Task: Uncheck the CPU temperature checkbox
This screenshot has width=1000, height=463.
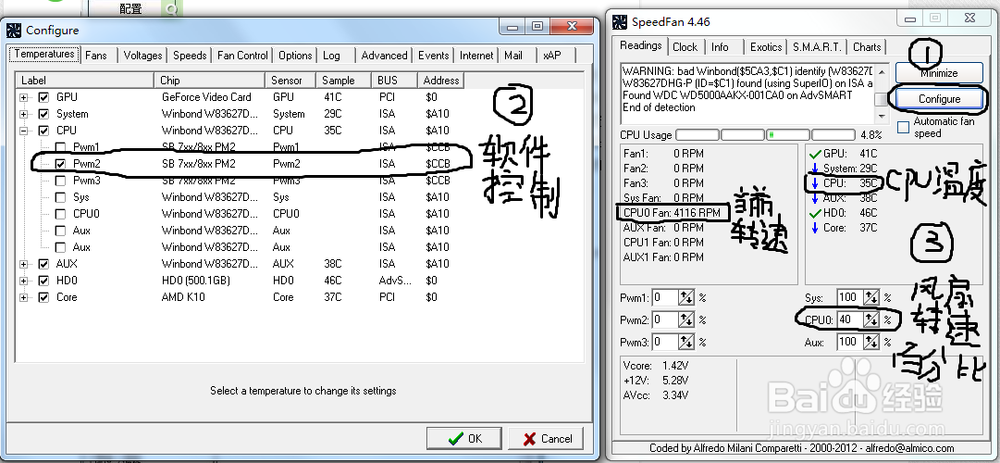Action: (x=43, y=131)
